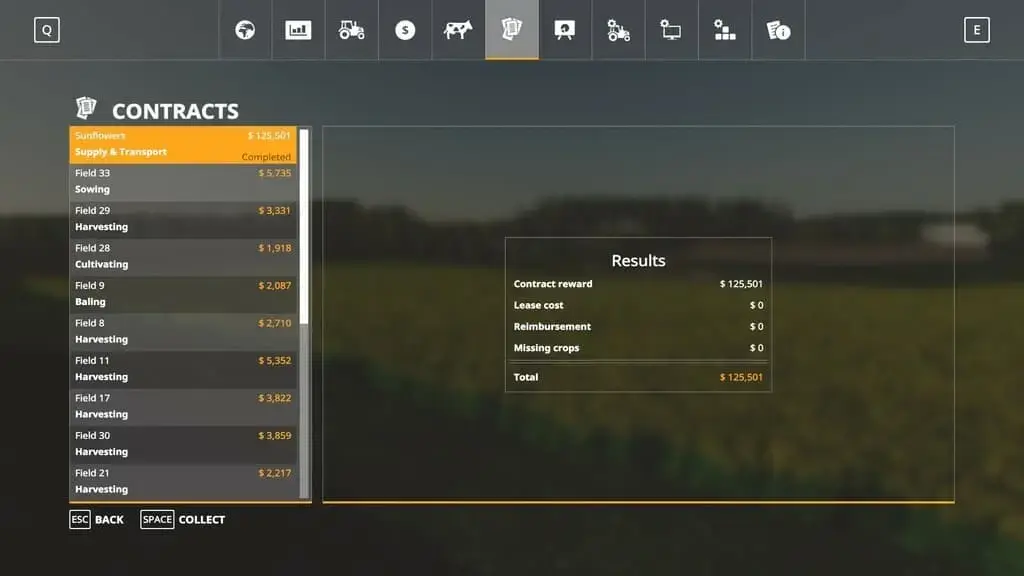Open the map globe icon tab
Image resolution: width=1024 pixels, height=576 pixels.
coord(245,30)
